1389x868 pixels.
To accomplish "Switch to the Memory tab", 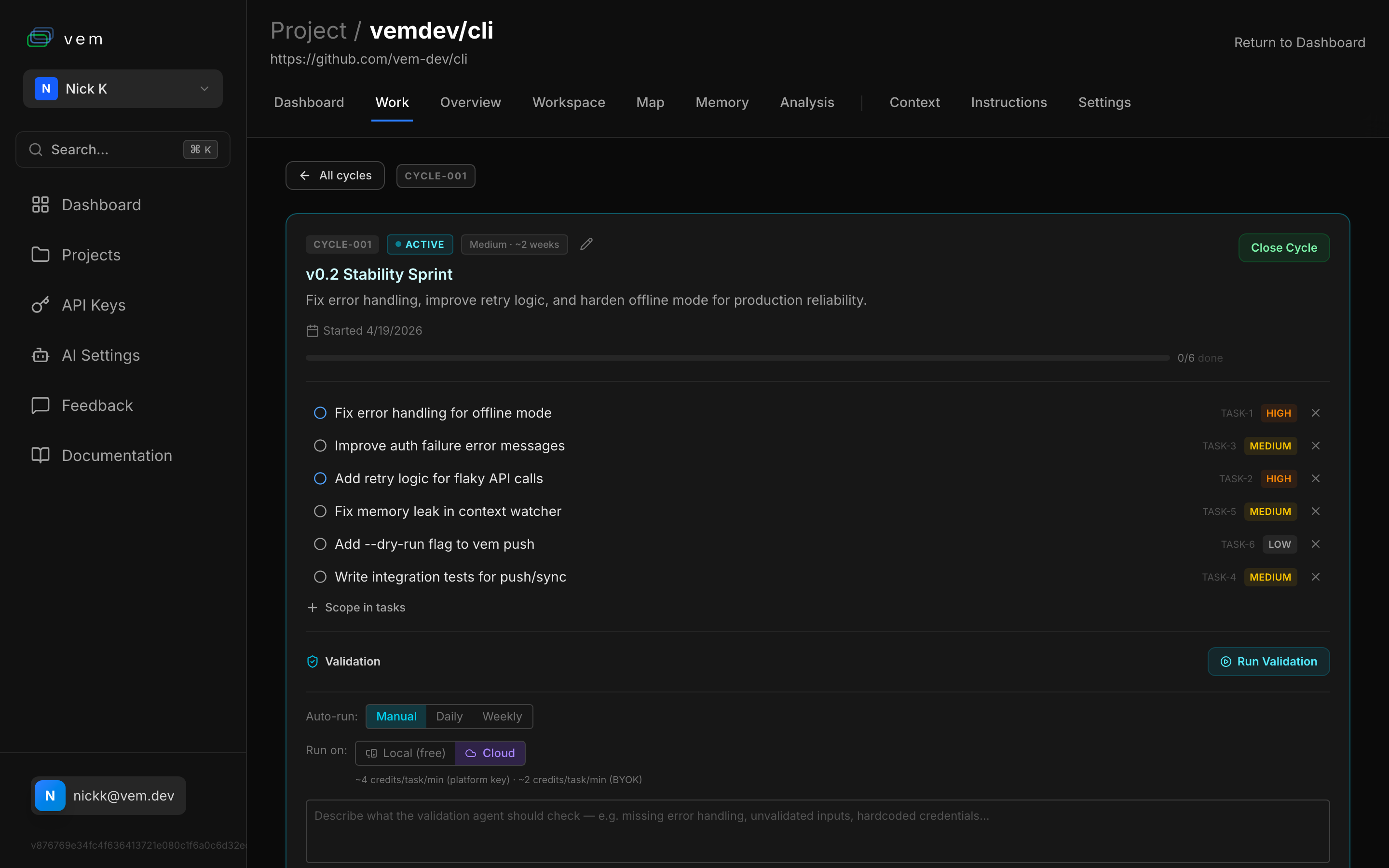I will [722, 102].
